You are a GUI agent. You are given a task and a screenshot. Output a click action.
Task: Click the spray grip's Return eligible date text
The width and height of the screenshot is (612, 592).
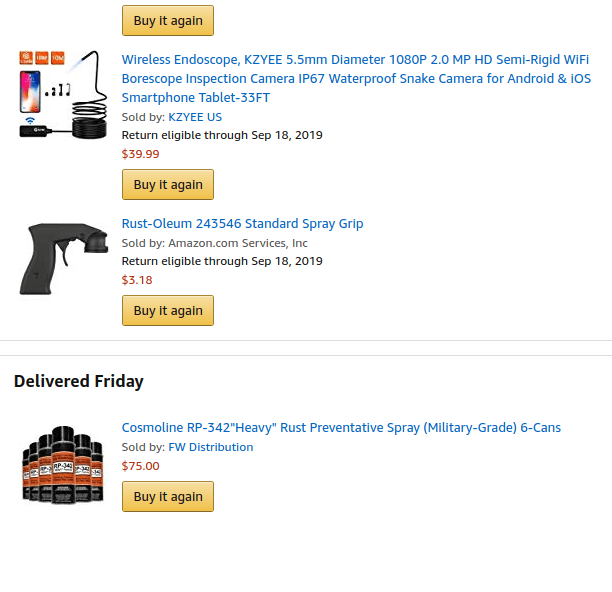point(222,261)
